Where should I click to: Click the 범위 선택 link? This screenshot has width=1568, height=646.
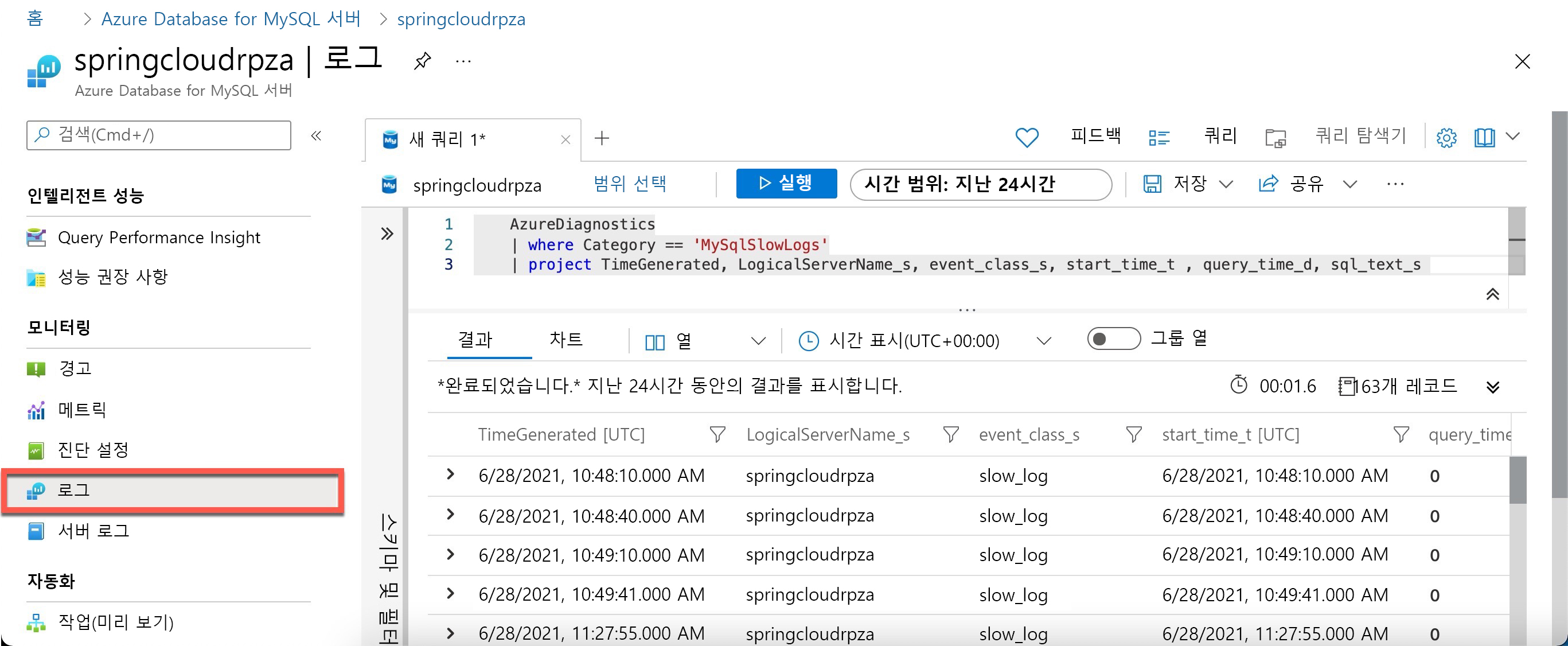[x=630, y=183]
